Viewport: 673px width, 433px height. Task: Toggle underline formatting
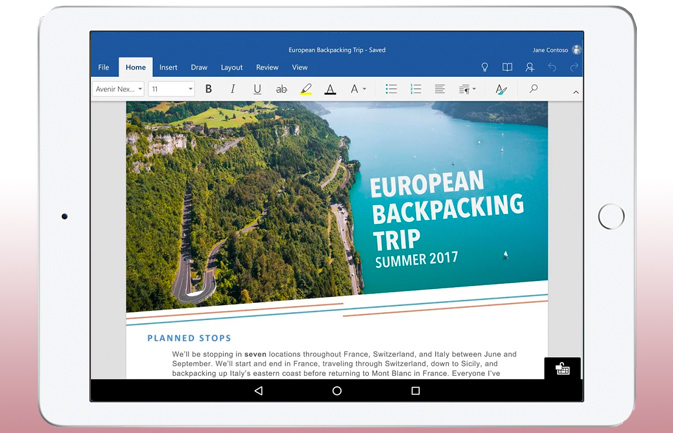pyautogui.click(x=257, y=89)
